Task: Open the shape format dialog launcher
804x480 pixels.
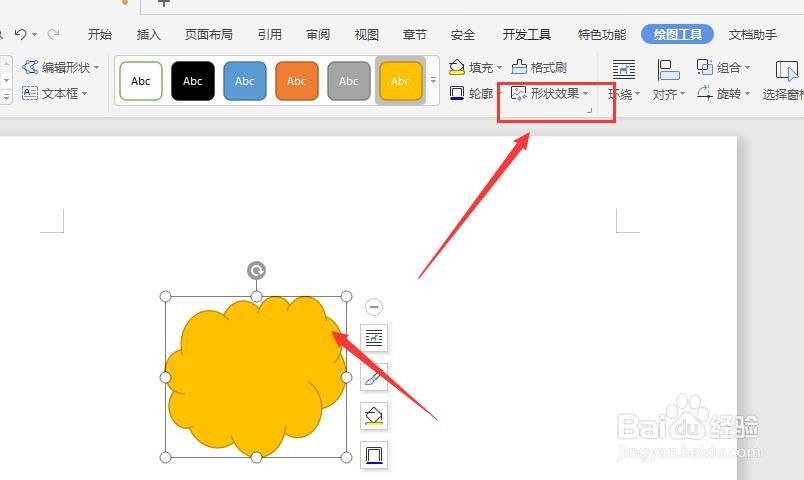Action: click(589, 110)
